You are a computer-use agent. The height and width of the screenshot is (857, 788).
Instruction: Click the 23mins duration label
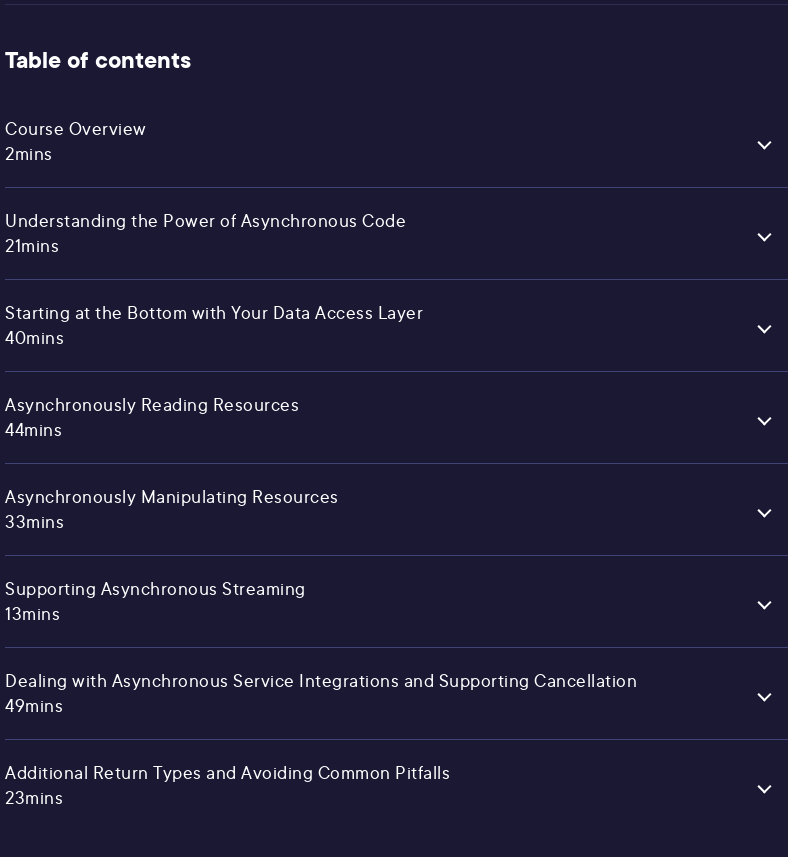pyautogui.click(x=34, y=798)
